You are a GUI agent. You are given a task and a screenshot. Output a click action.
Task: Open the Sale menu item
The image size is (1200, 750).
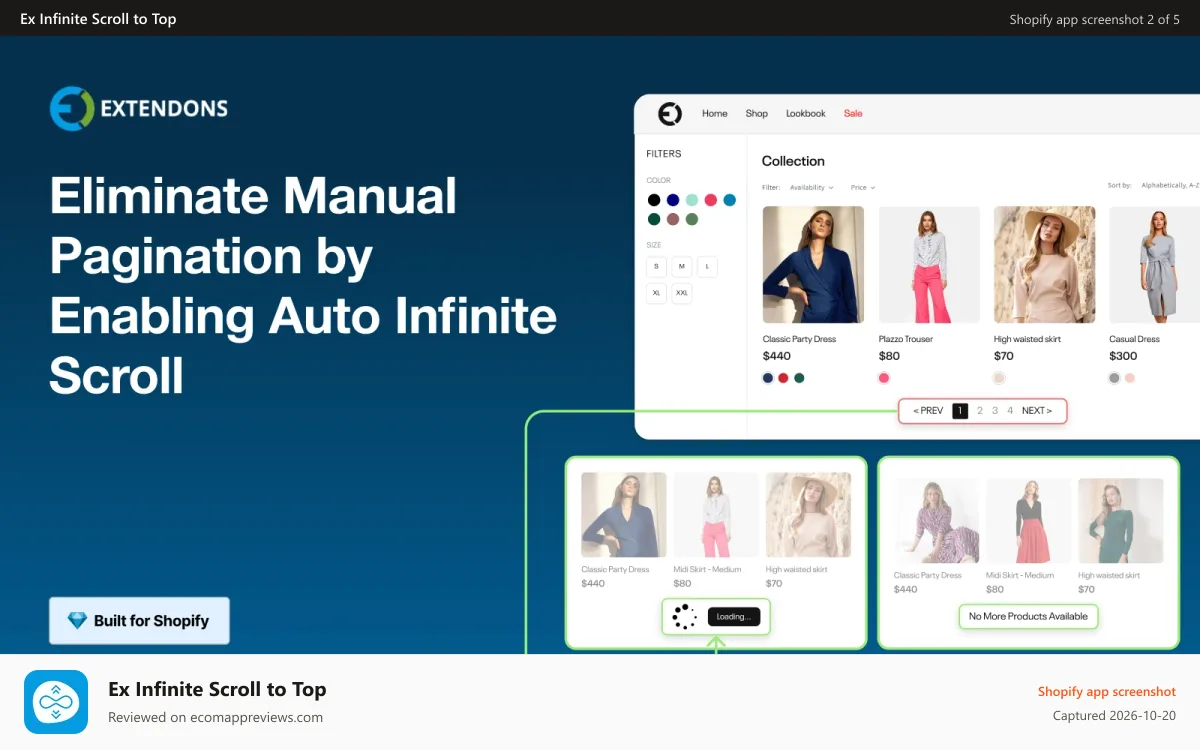pos(853,114)
